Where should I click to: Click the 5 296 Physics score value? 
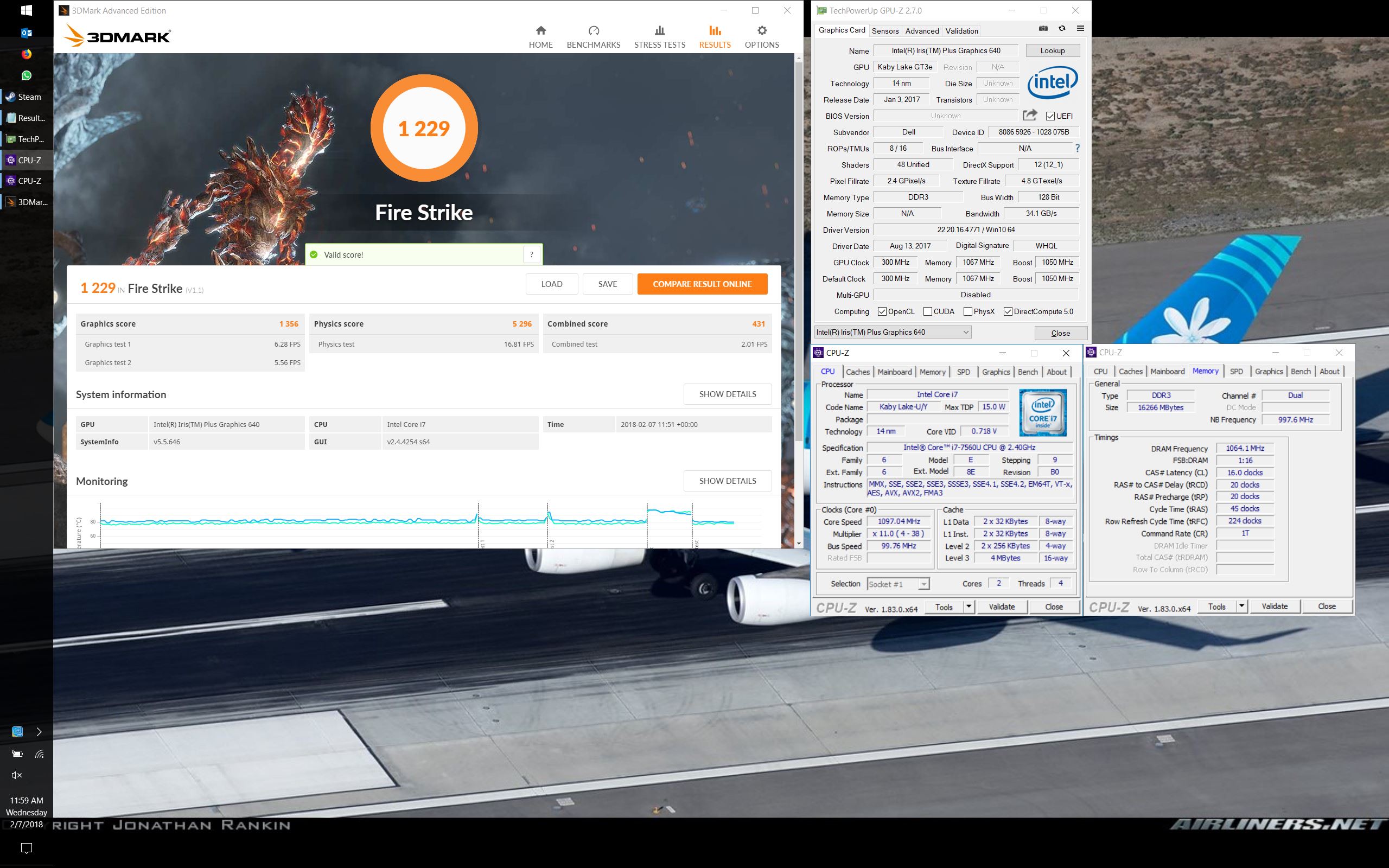522,324
